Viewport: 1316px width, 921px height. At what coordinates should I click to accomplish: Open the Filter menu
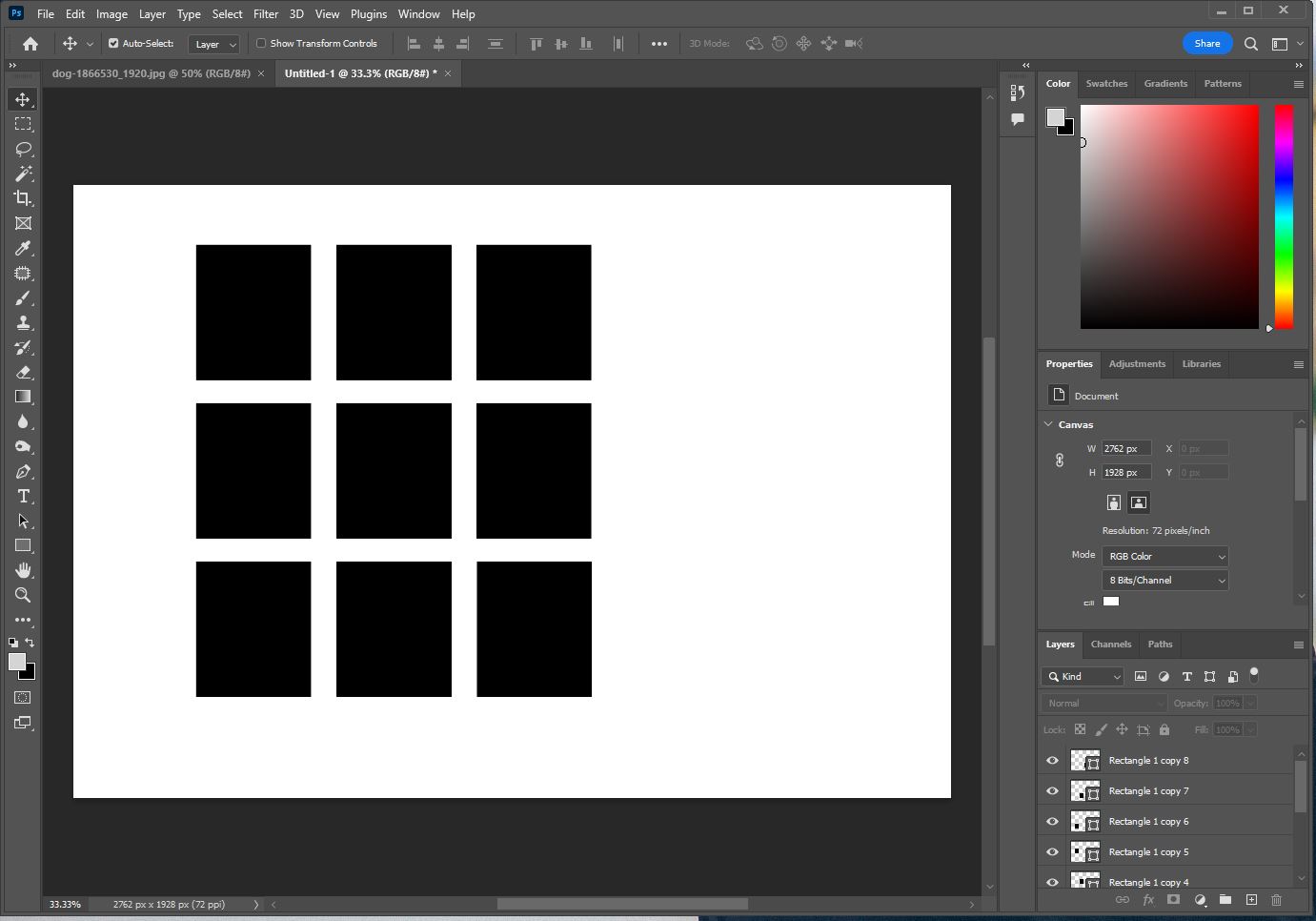pos(265,13)
